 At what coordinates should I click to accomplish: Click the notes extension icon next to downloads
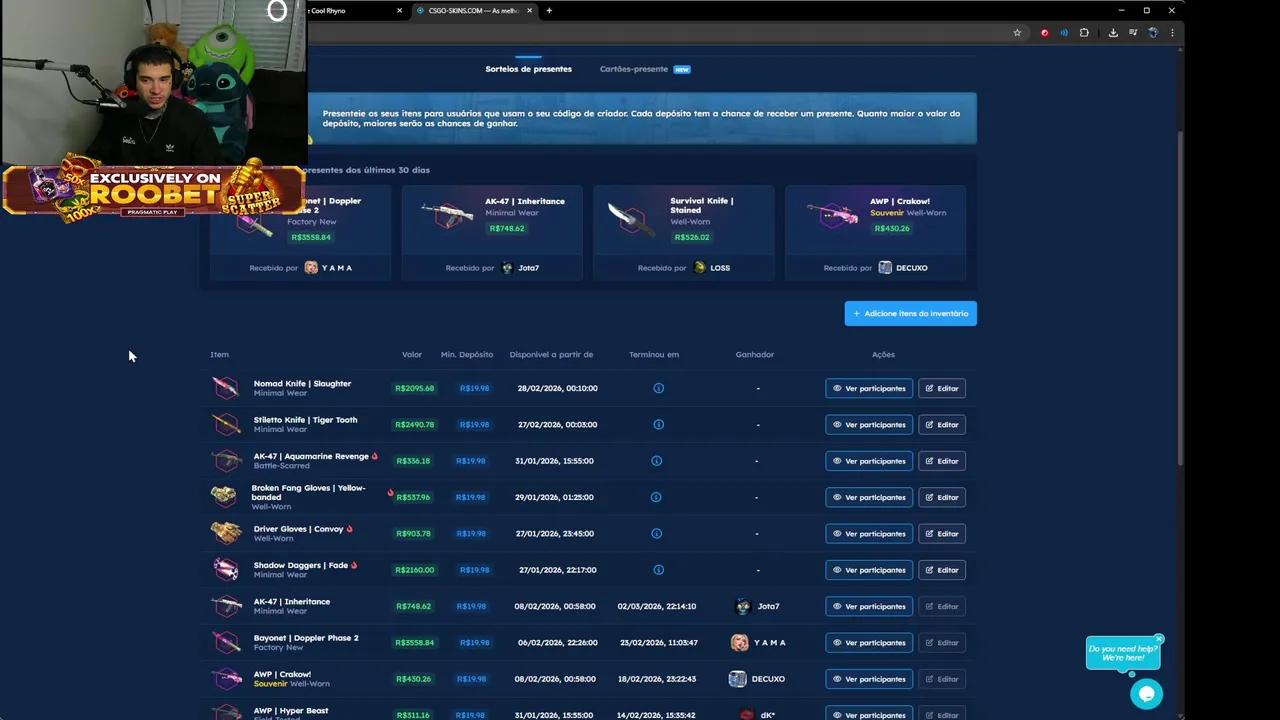tap(1133, 32)
